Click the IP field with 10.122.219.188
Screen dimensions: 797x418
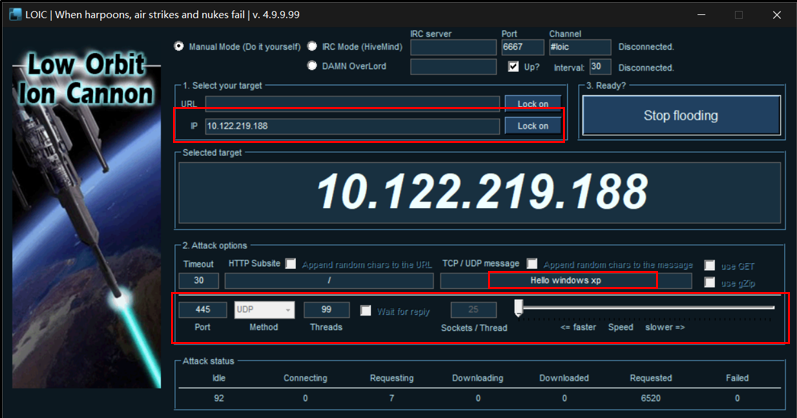coord(352,126)
